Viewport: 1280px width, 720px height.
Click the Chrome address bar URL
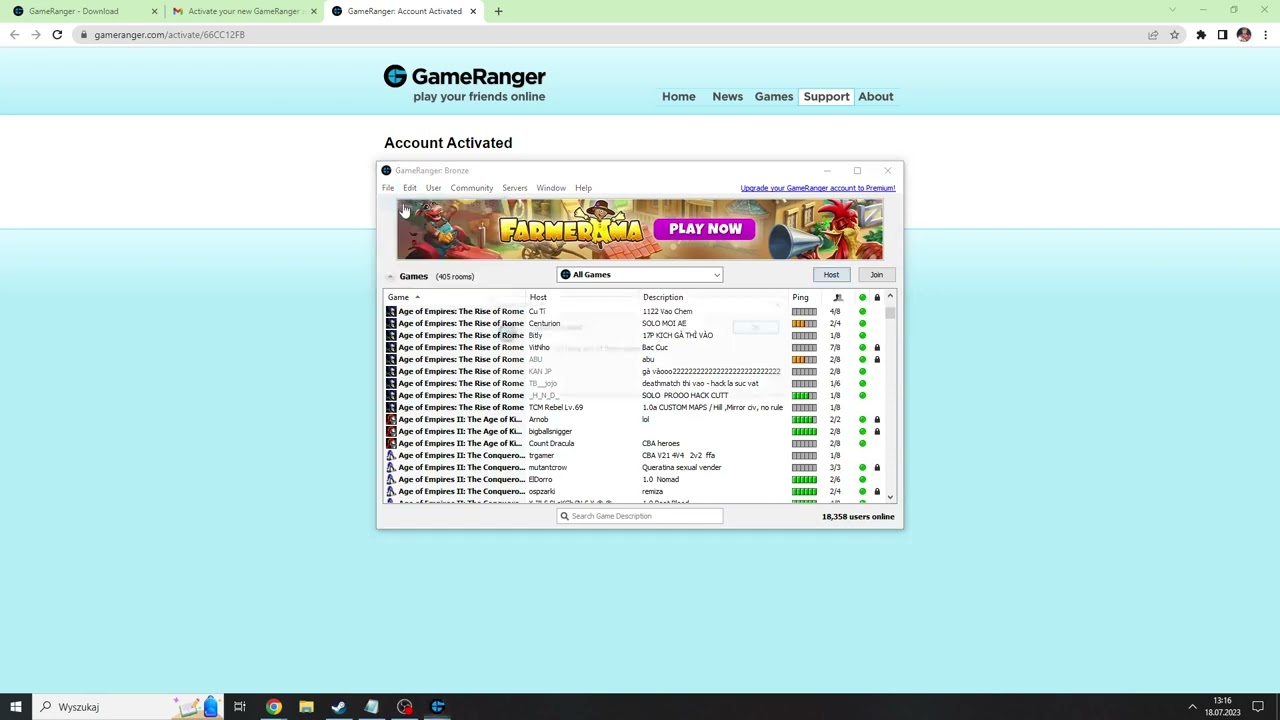[x=169, y=35]
